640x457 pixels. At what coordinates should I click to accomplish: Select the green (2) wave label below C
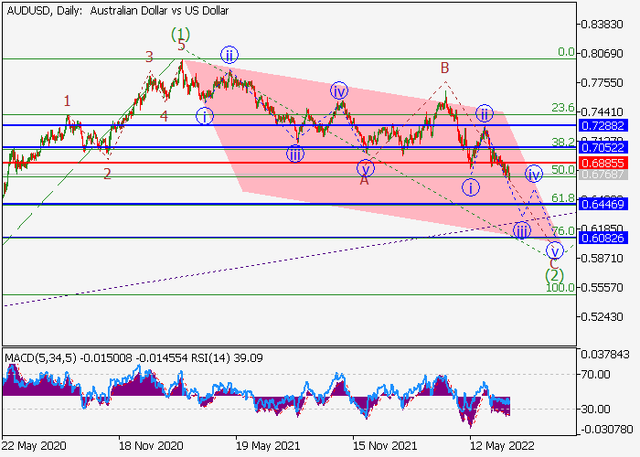coord(554,274)
